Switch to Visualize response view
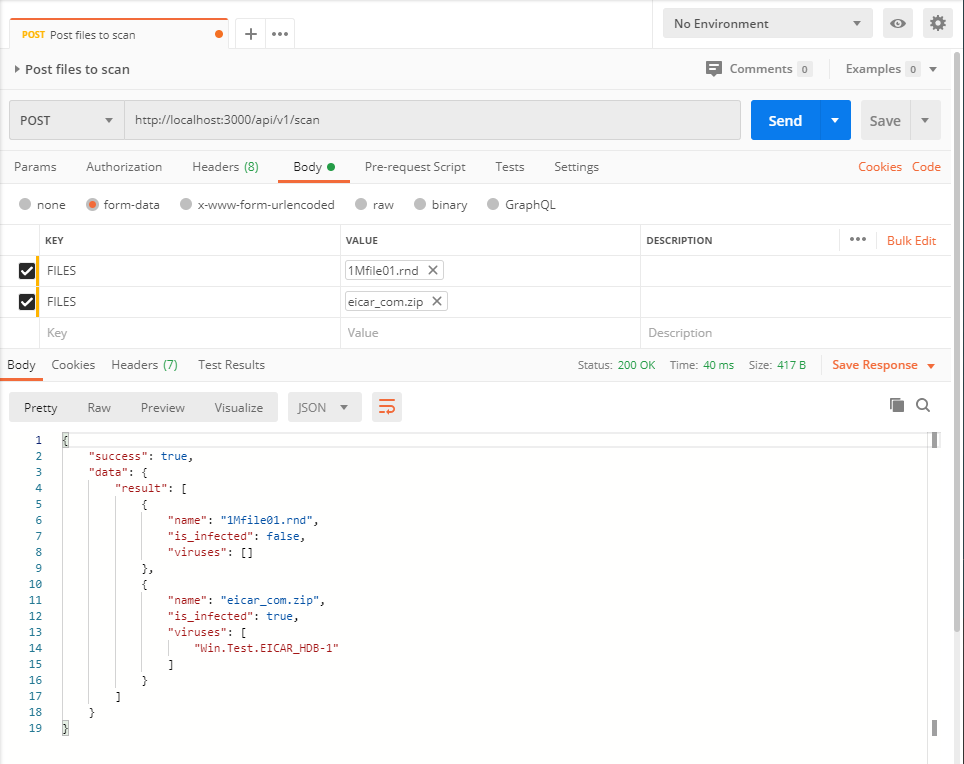This screenshot has height=764, width=964. click(239, 408)
